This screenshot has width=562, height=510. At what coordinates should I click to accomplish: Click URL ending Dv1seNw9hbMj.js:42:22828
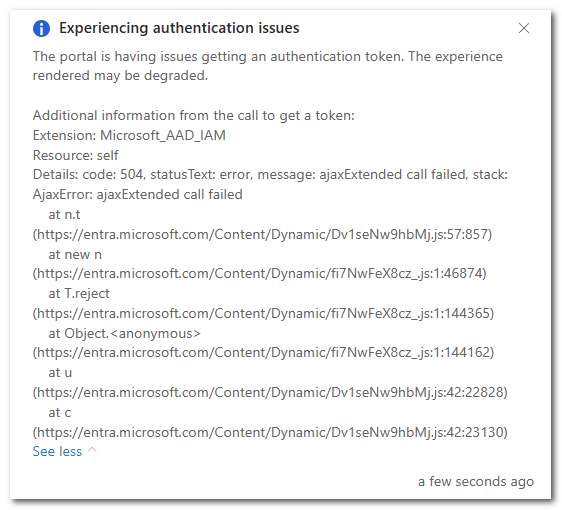270,392
